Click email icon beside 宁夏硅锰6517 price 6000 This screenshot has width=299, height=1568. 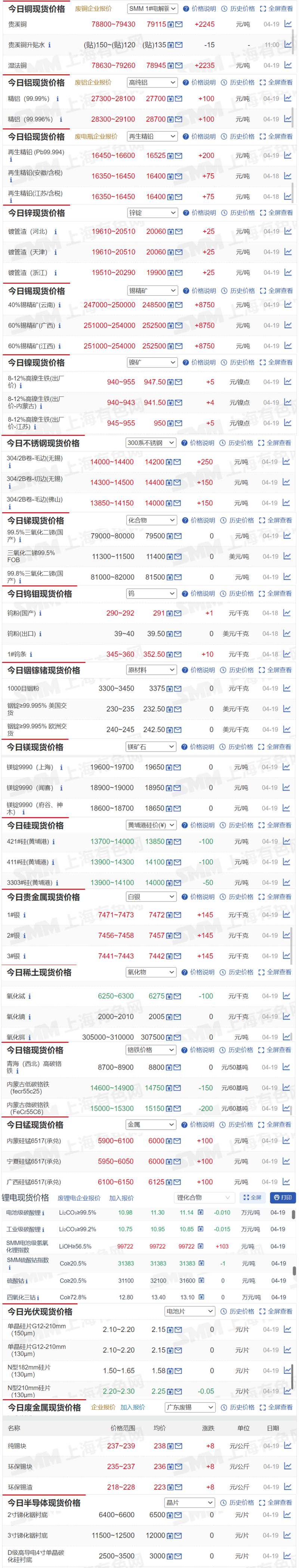click(178, 1161)
